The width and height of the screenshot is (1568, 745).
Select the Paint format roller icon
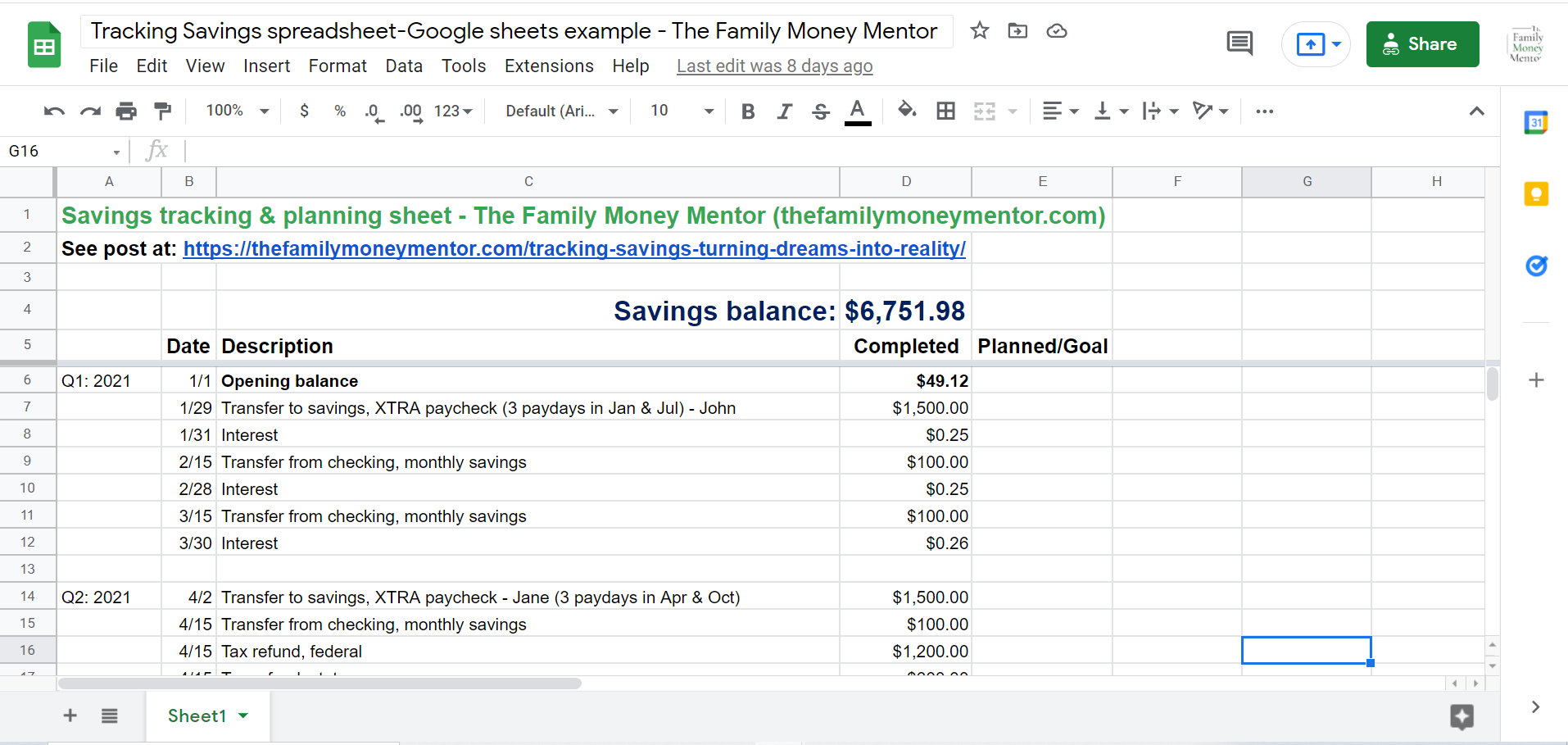163,111
